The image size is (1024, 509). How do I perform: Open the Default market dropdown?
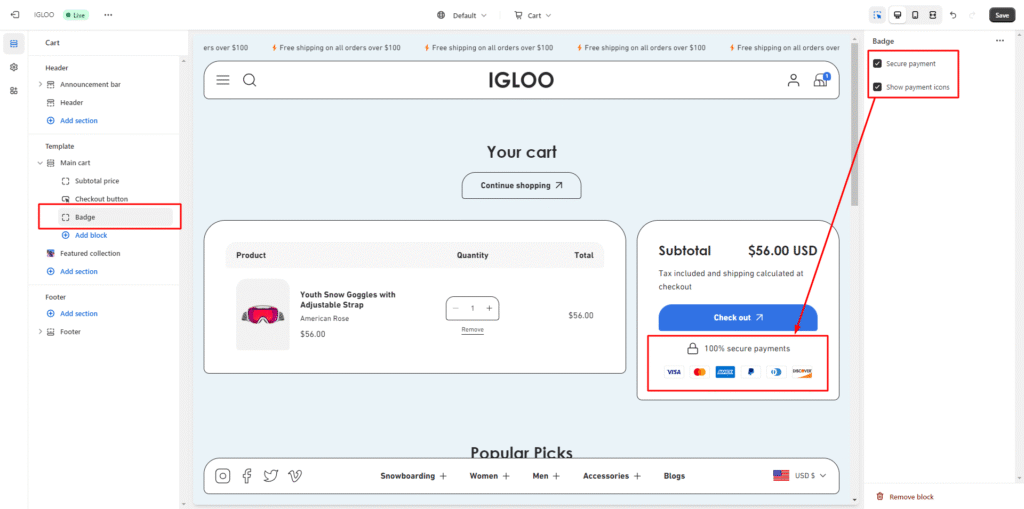point(462,15)
